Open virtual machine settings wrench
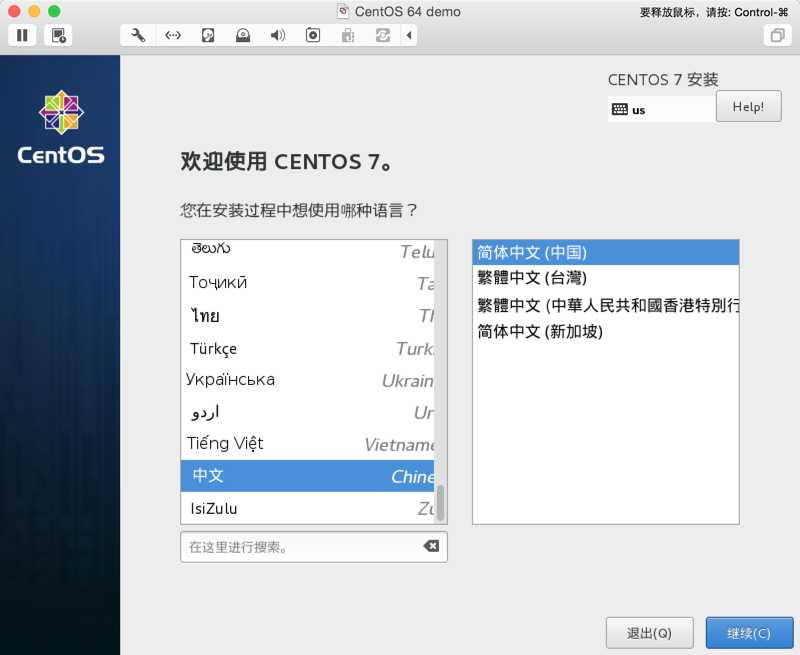 pyautogui.click(x=138, y=35)
